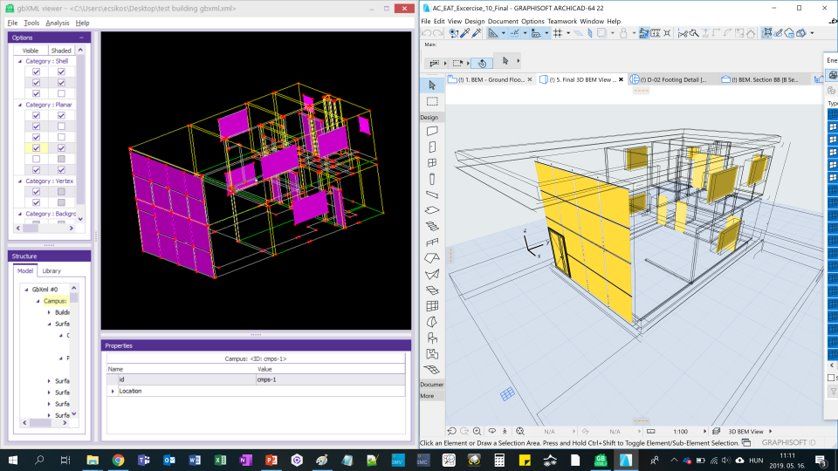Activate Pick Up Parameters eyedropper icon
This screenshot has height=471, width=838.
click(x=465, y=33)
